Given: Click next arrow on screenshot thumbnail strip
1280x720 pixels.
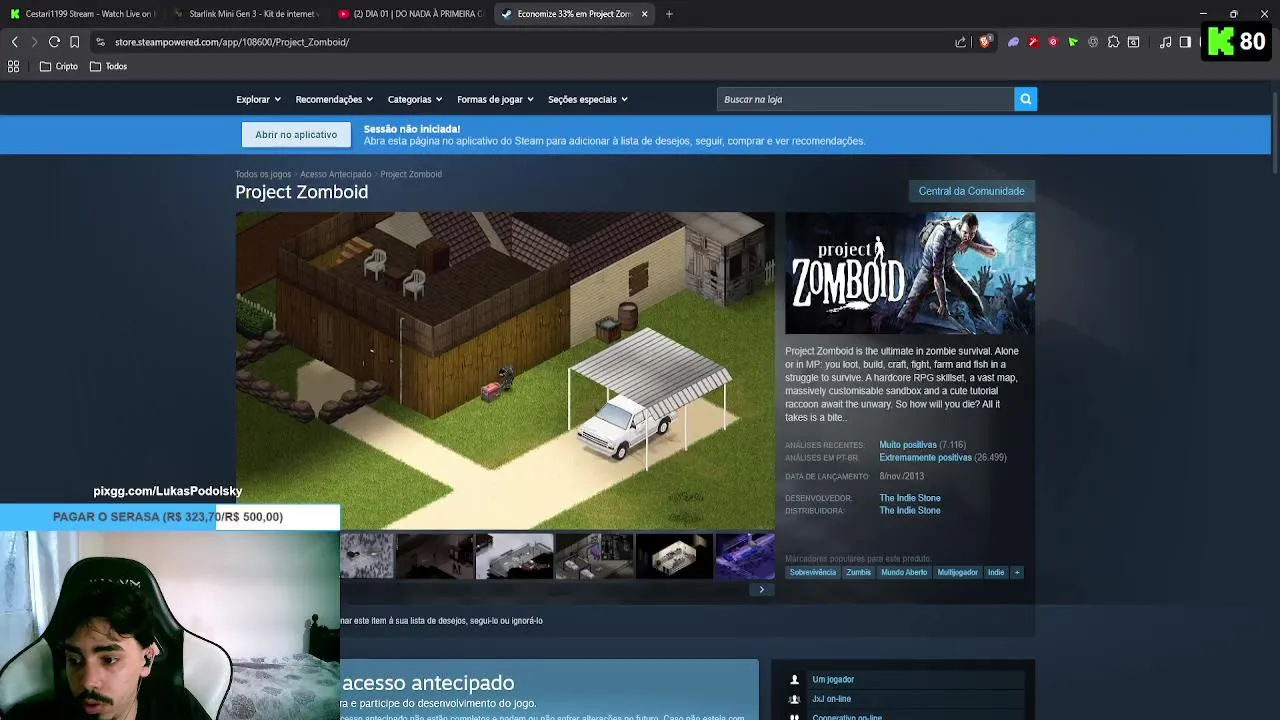Looking at the screenshot, I should pyautogui.click(x=761, y=589).
